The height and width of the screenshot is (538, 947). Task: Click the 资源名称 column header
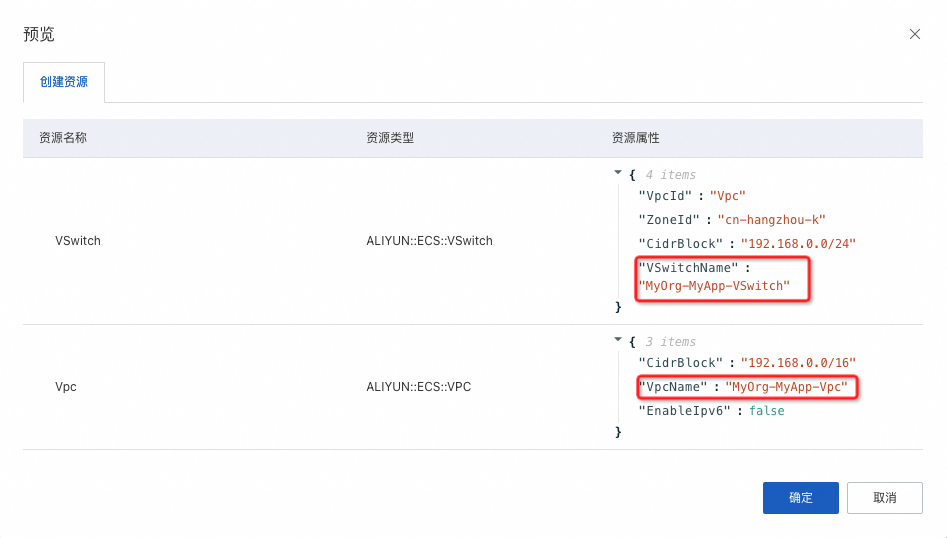click(63, 138)
